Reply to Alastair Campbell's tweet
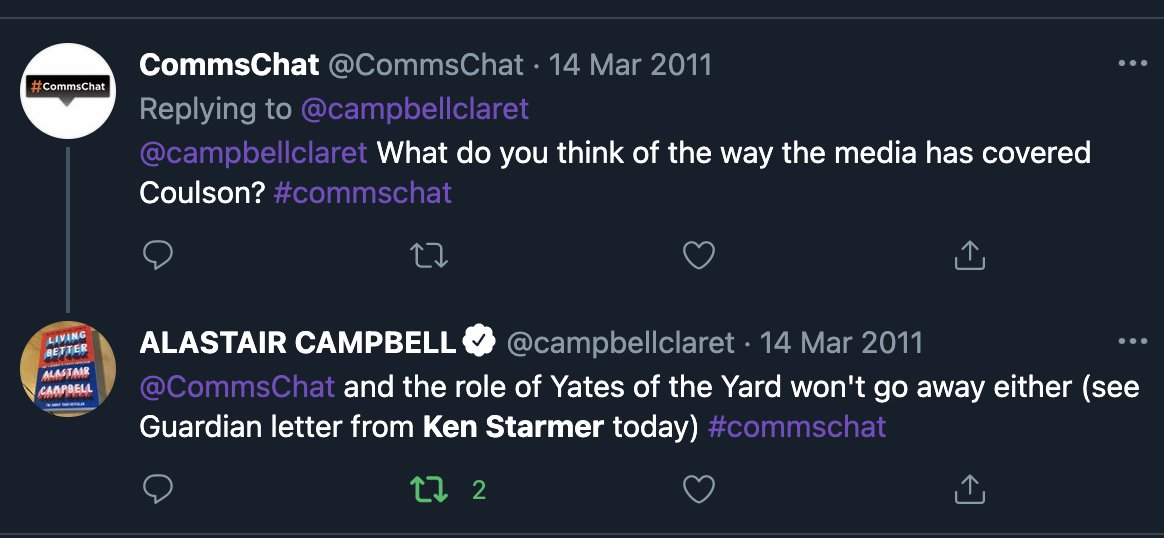Viewport: 1164px width, 538px height. coord(158,489)
